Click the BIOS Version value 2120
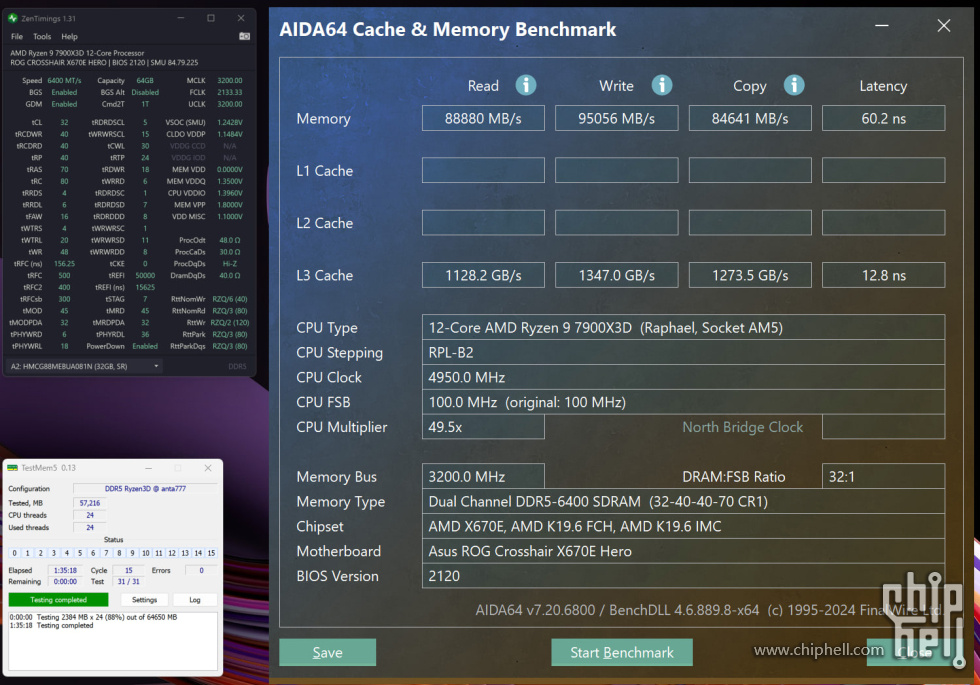This screenshot has height=685, width=980. [x=683, y=576]
